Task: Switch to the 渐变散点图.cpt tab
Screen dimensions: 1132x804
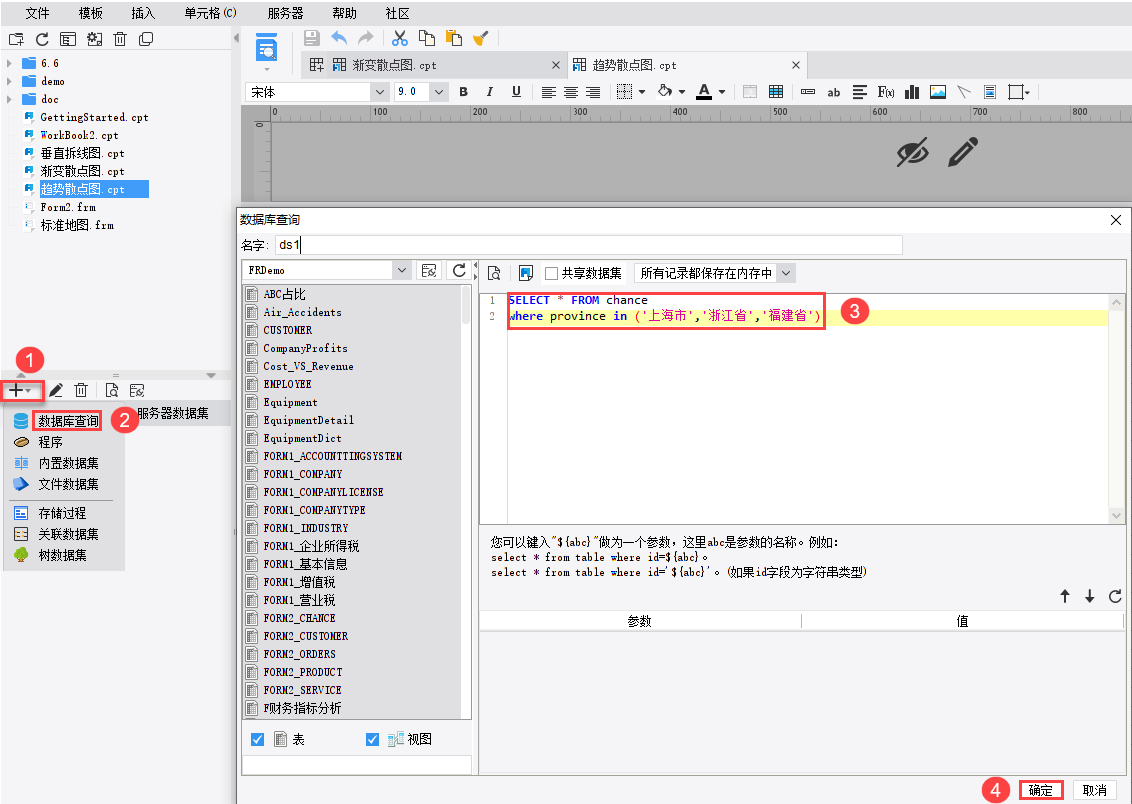Action: click(394, 65)
